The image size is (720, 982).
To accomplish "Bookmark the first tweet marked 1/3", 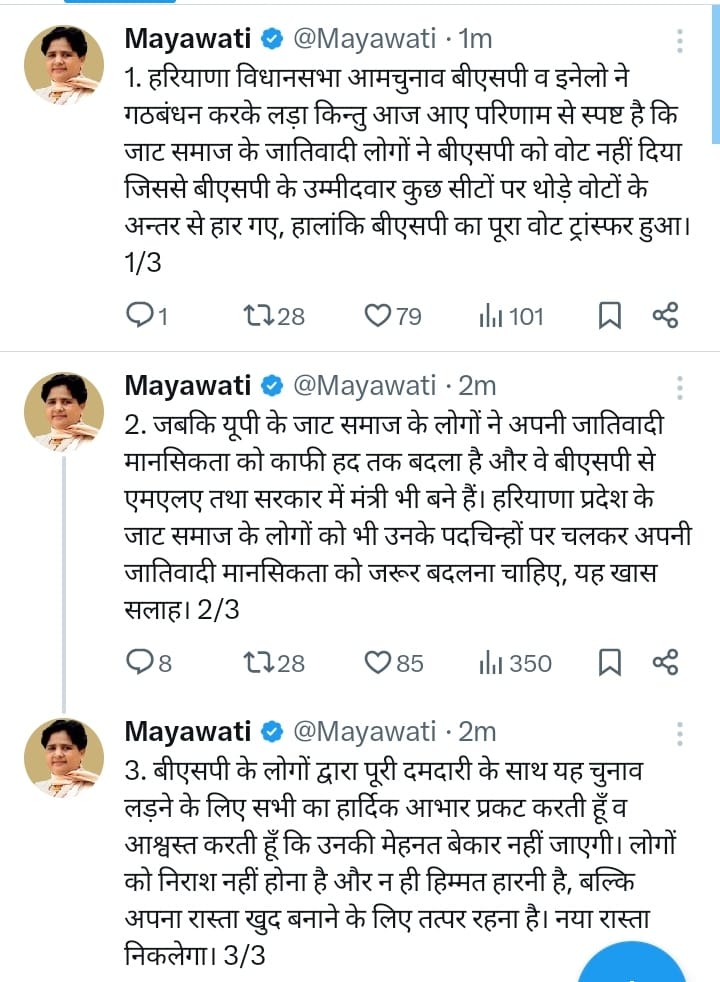I will [x=609, y=317].
